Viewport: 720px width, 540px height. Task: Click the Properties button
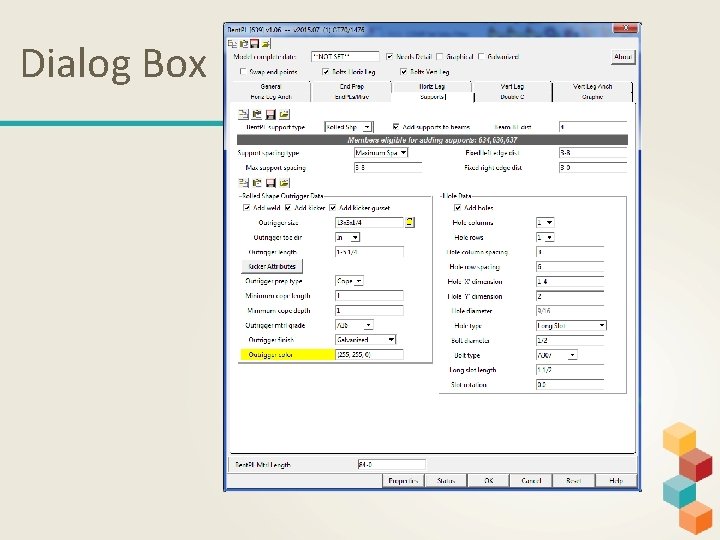click(403, 481)
